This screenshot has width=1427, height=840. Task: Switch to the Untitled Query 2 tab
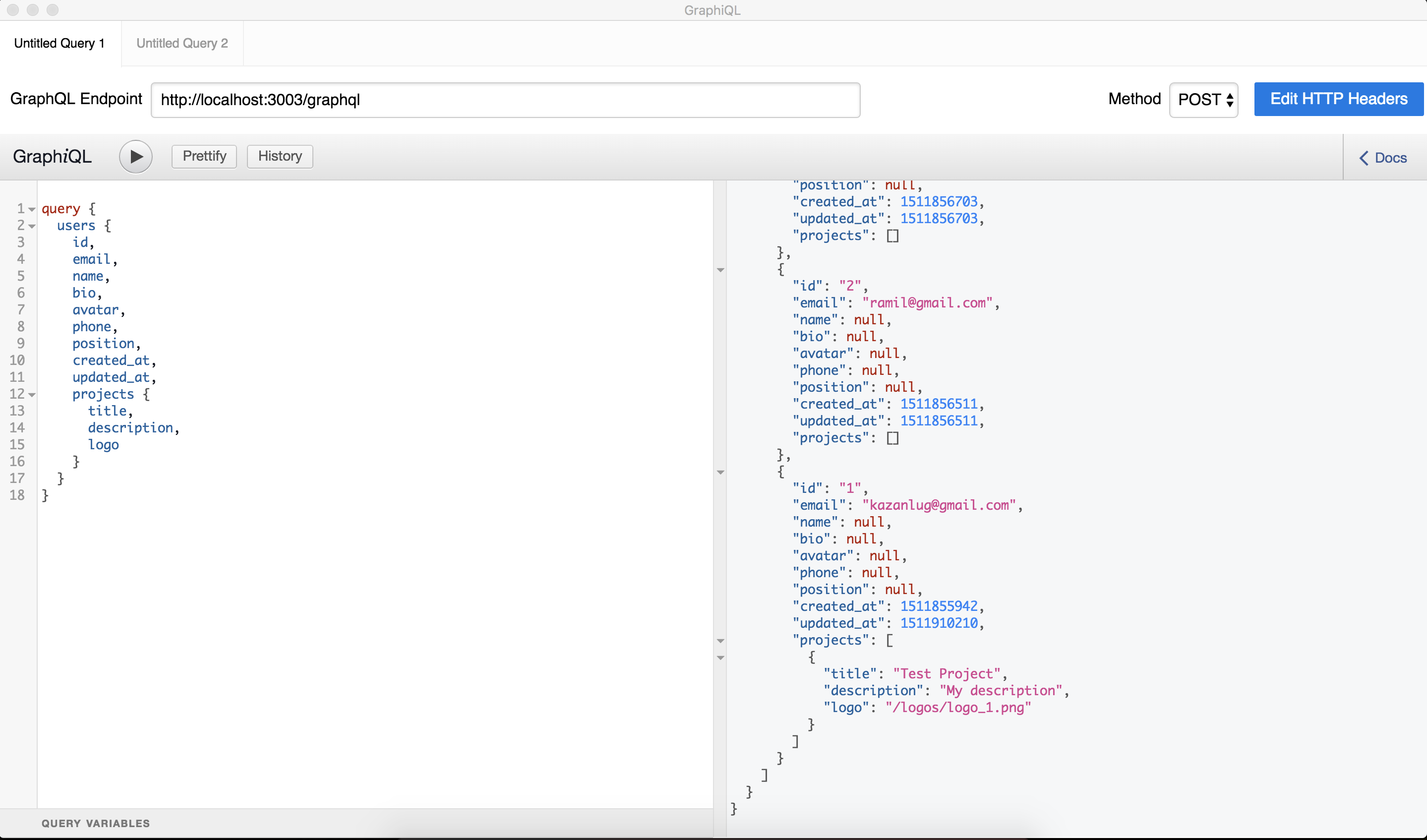coord(182,43)
